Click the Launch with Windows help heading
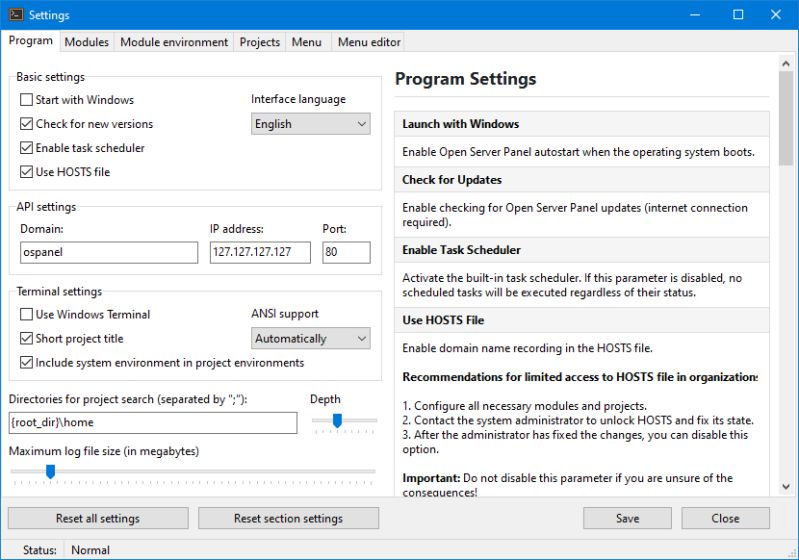The height and width of the screenshot is (560, 799). click(460, 124)
